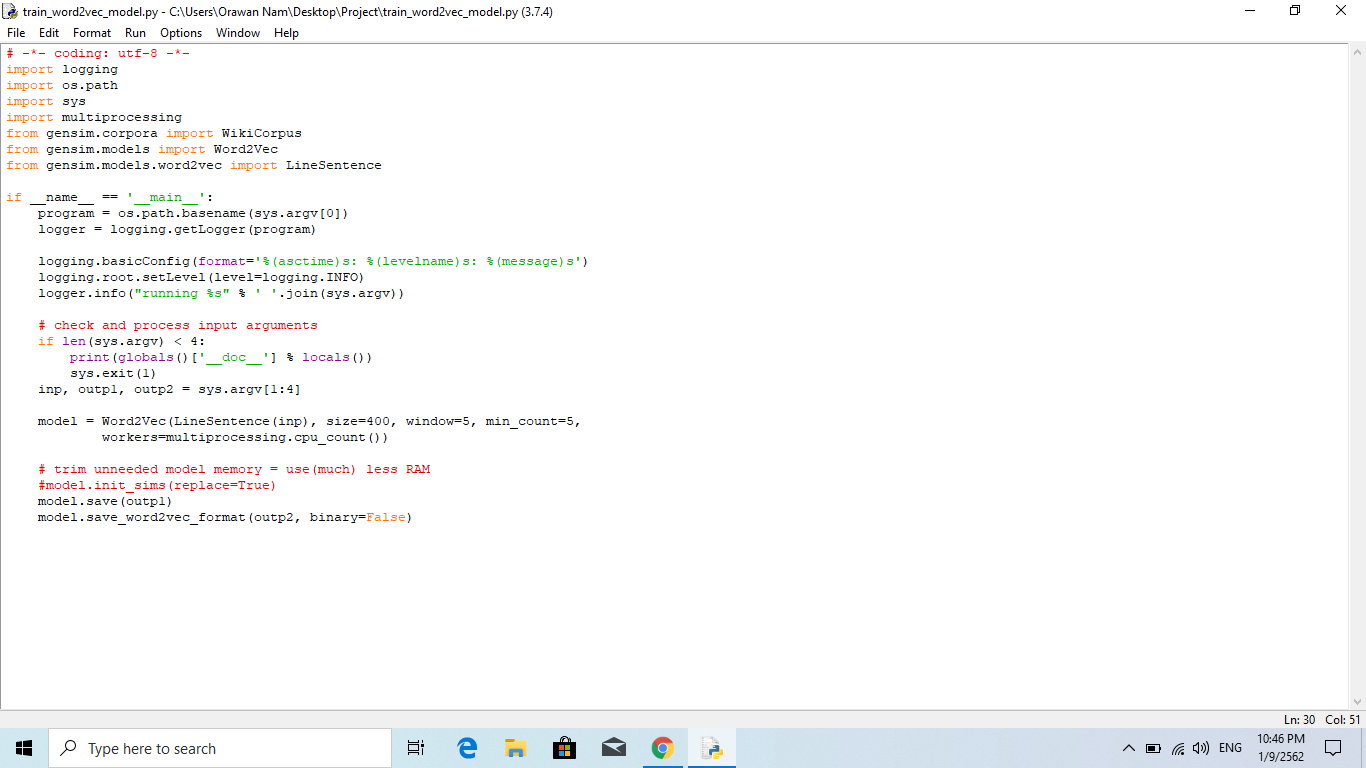The height and width of the screenshot is (768, 1366).
Task: Click the Windows Start button
Action: [22, 747]
